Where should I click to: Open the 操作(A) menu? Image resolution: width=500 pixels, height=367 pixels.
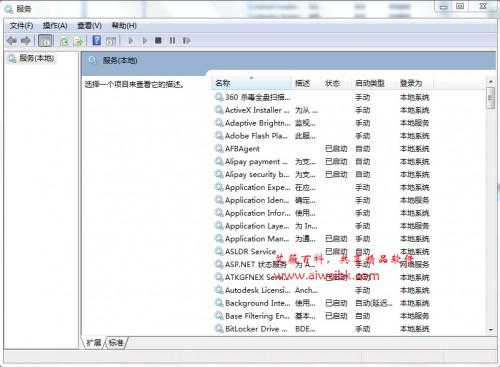point(55,26)
